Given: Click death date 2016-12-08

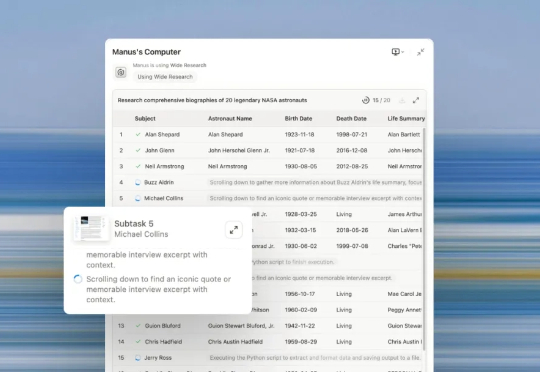Looking at the screenshot, I should [x=352, y=150].
